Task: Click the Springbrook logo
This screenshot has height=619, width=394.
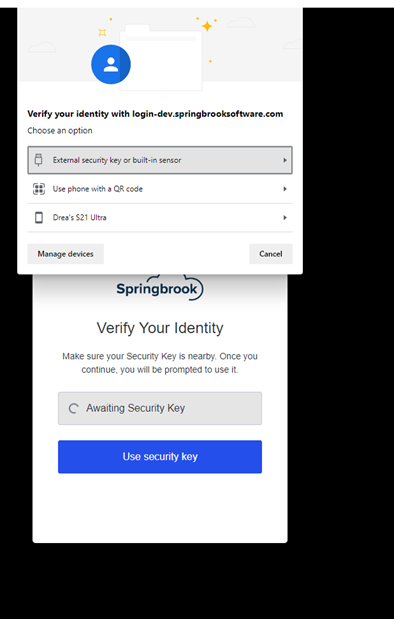Action: click(x=159, y=288)
